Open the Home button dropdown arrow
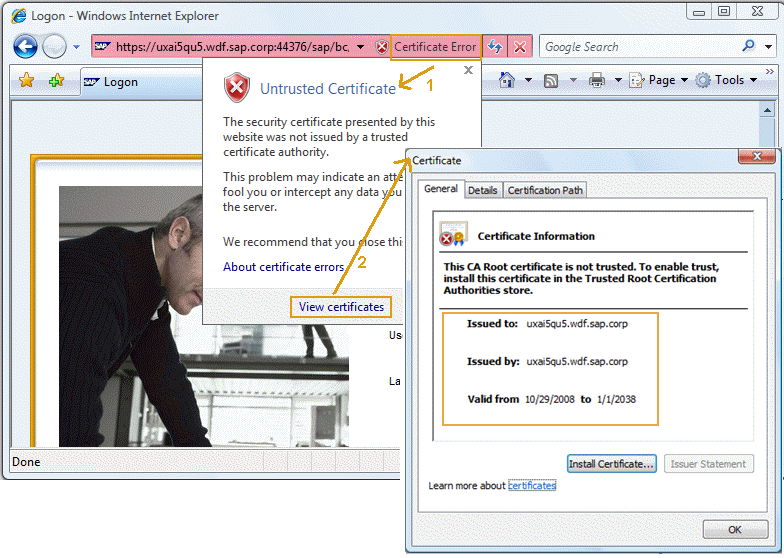Screen dimensions: 784x558 tap(528, 80)
